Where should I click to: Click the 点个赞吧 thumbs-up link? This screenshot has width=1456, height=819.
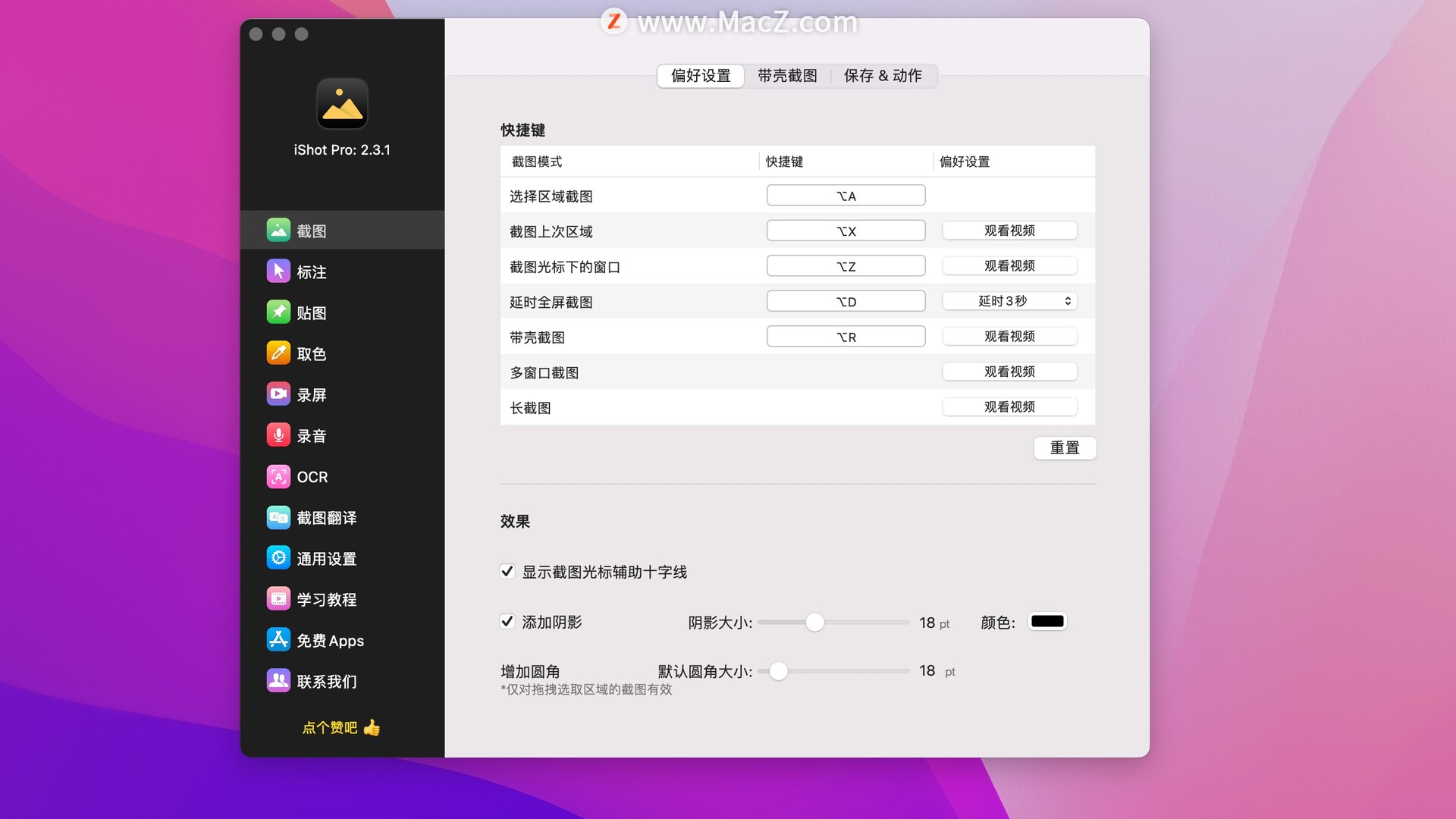pos(341,728)
